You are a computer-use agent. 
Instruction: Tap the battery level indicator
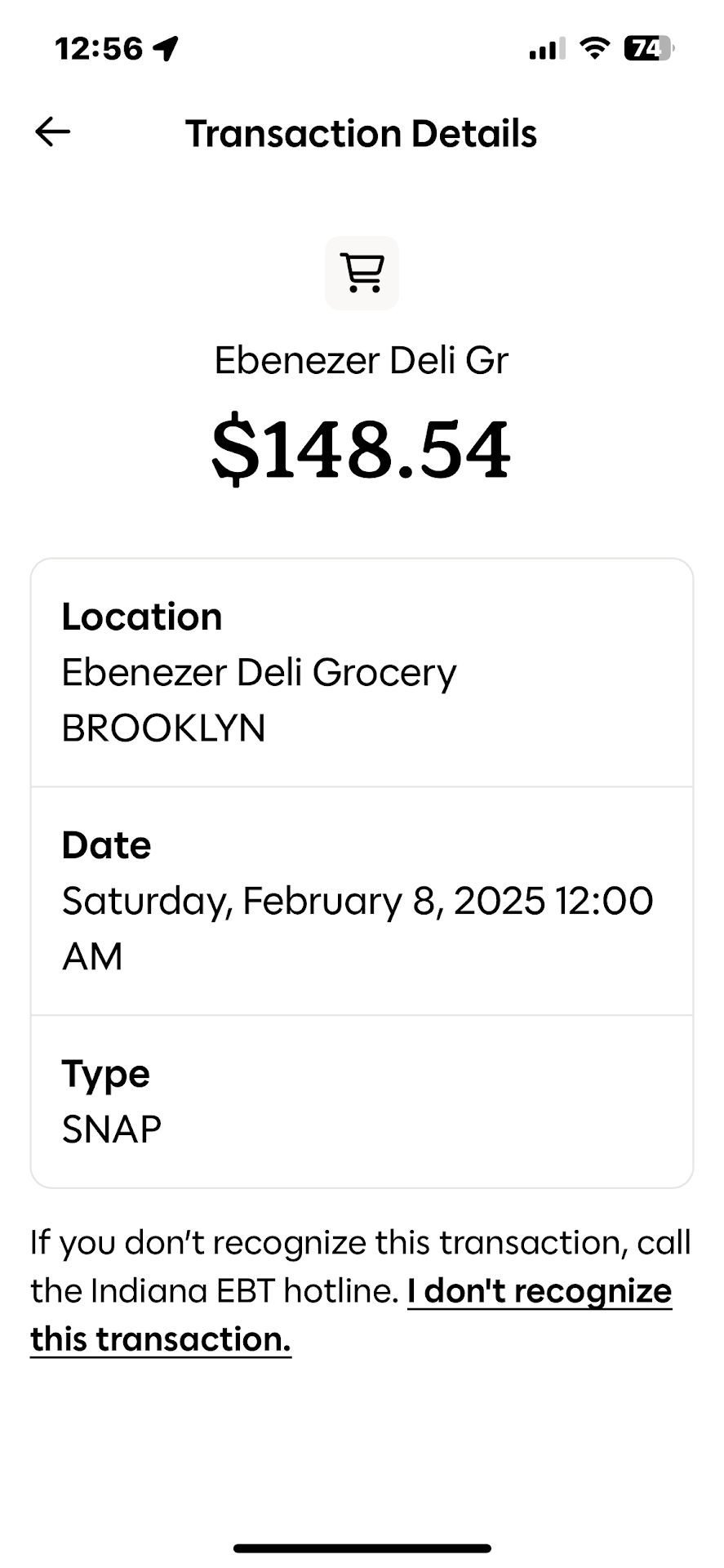(x=648, y=48)
